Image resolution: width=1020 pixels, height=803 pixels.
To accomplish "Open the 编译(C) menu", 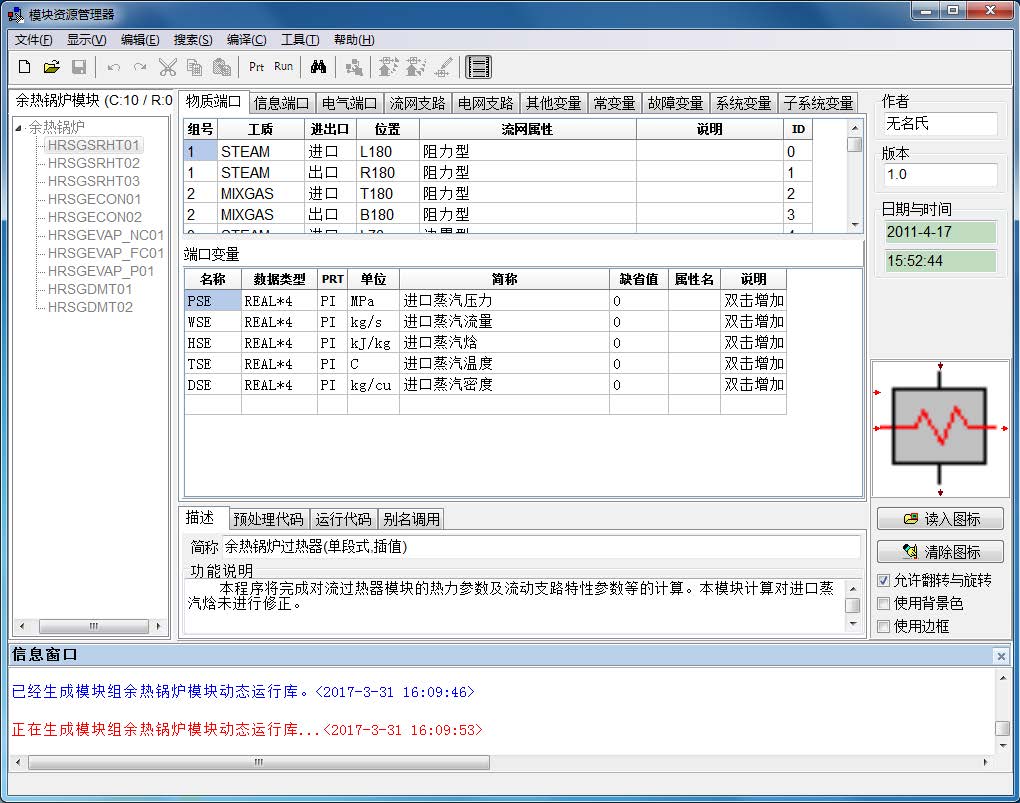I will coord(246,40).
